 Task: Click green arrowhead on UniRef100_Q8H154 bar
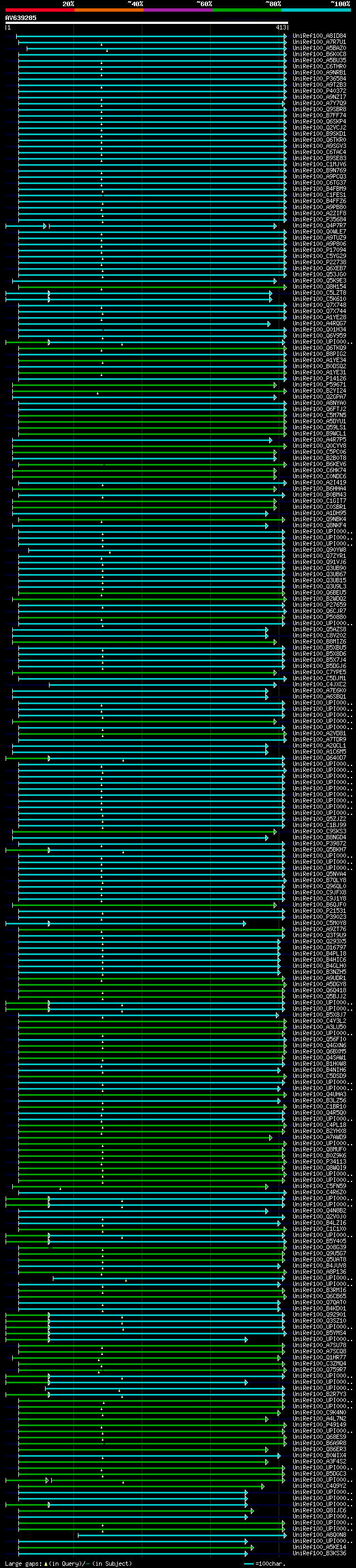click(285, 288)
